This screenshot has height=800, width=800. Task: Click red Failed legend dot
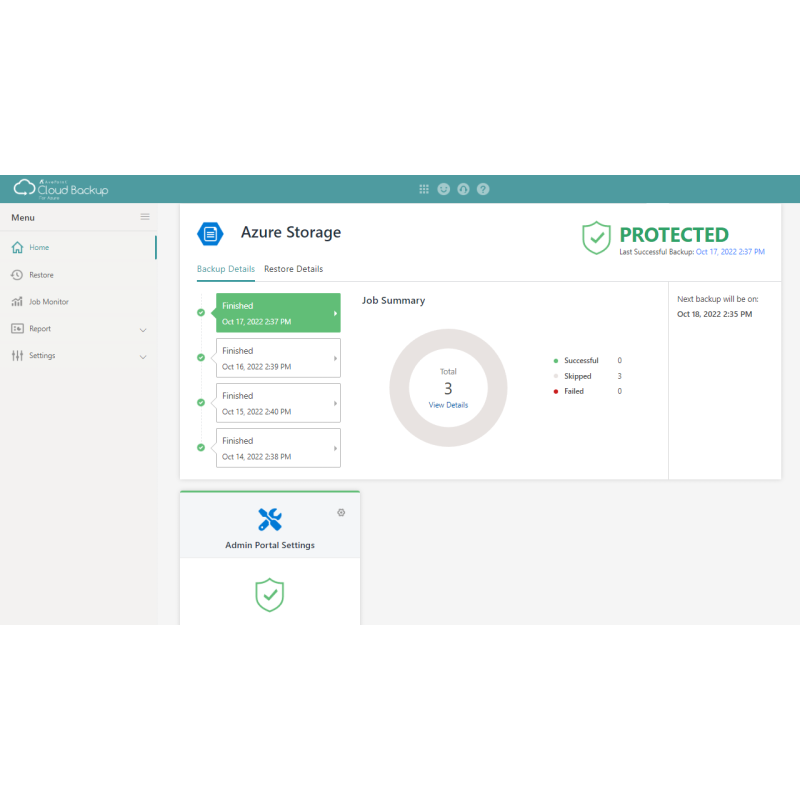point(556,391)
